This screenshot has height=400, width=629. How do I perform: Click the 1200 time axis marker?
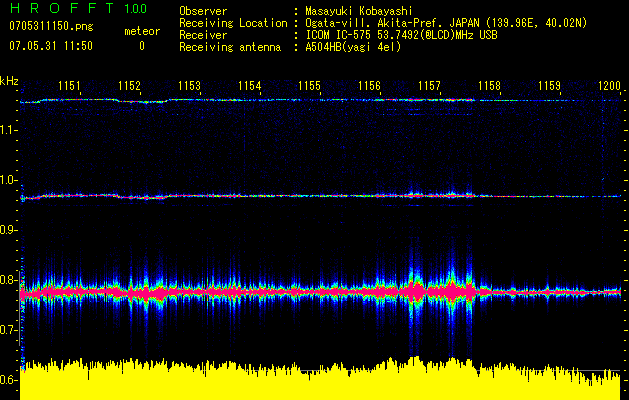(x=609, y=86)
